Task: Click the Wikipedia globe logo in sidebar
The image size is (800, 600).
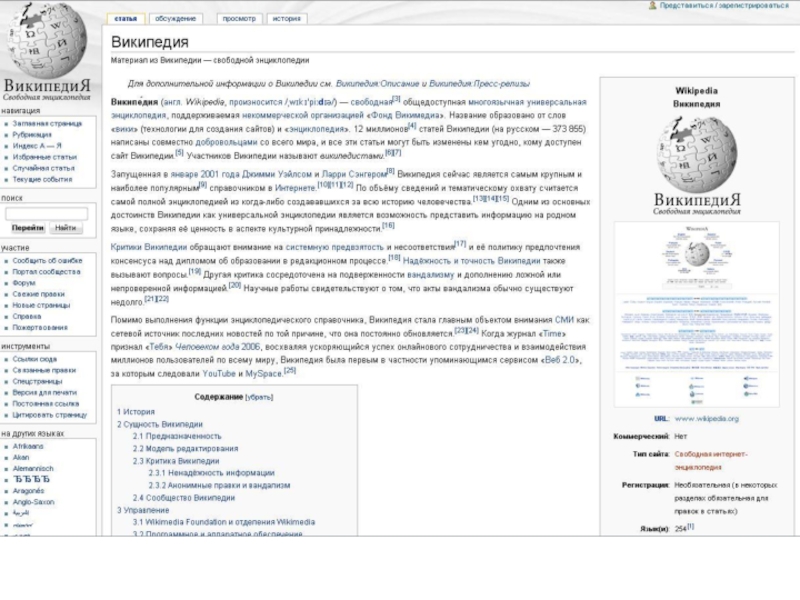Action: [47, 41]
